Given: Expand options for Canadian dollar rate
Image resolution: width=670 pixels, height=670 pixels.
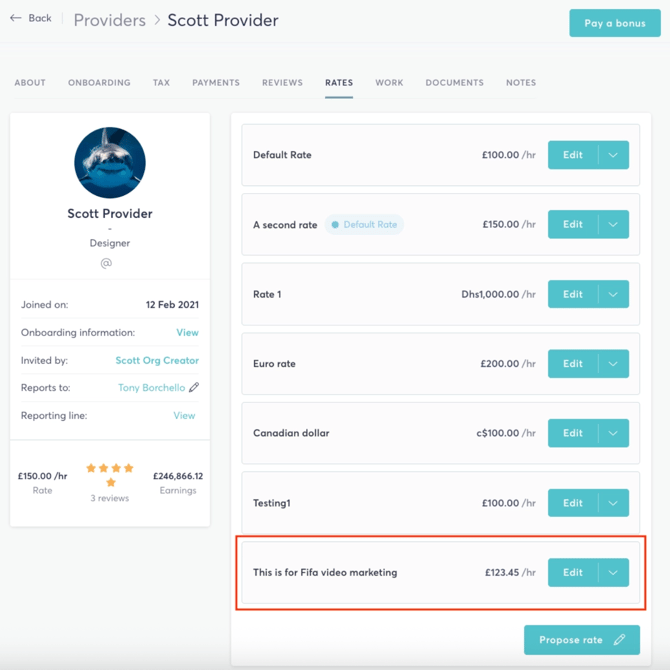Looking at the screenshot, I should click(613, 433).
